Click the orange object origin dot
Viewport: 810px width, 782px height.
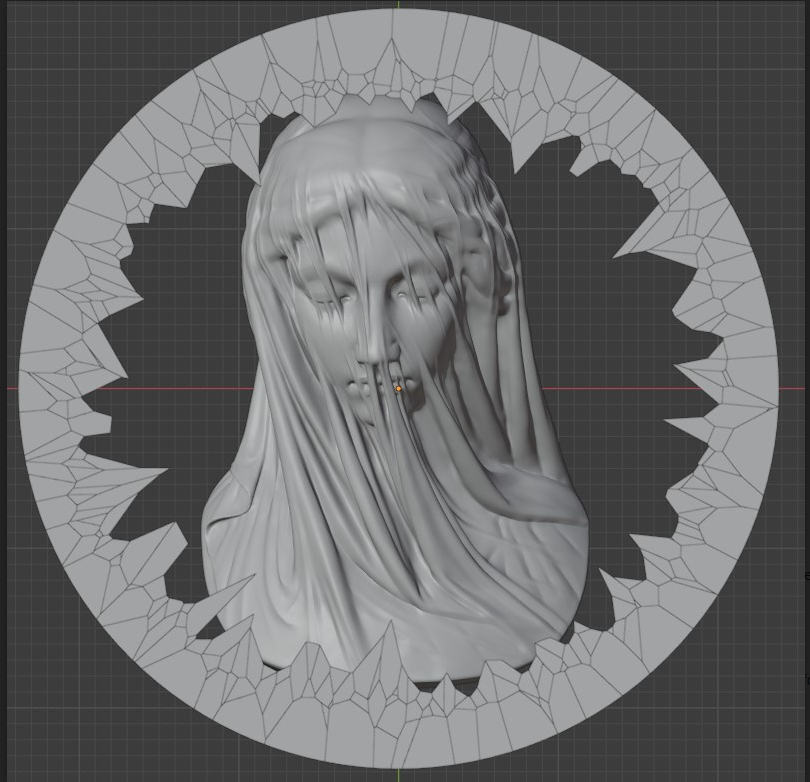[398, 388]
